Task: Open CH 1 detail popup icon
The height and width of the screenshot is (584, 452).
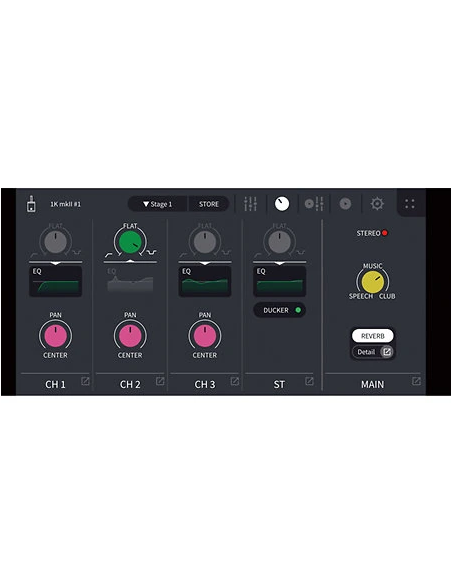Action: coord(85,381)
